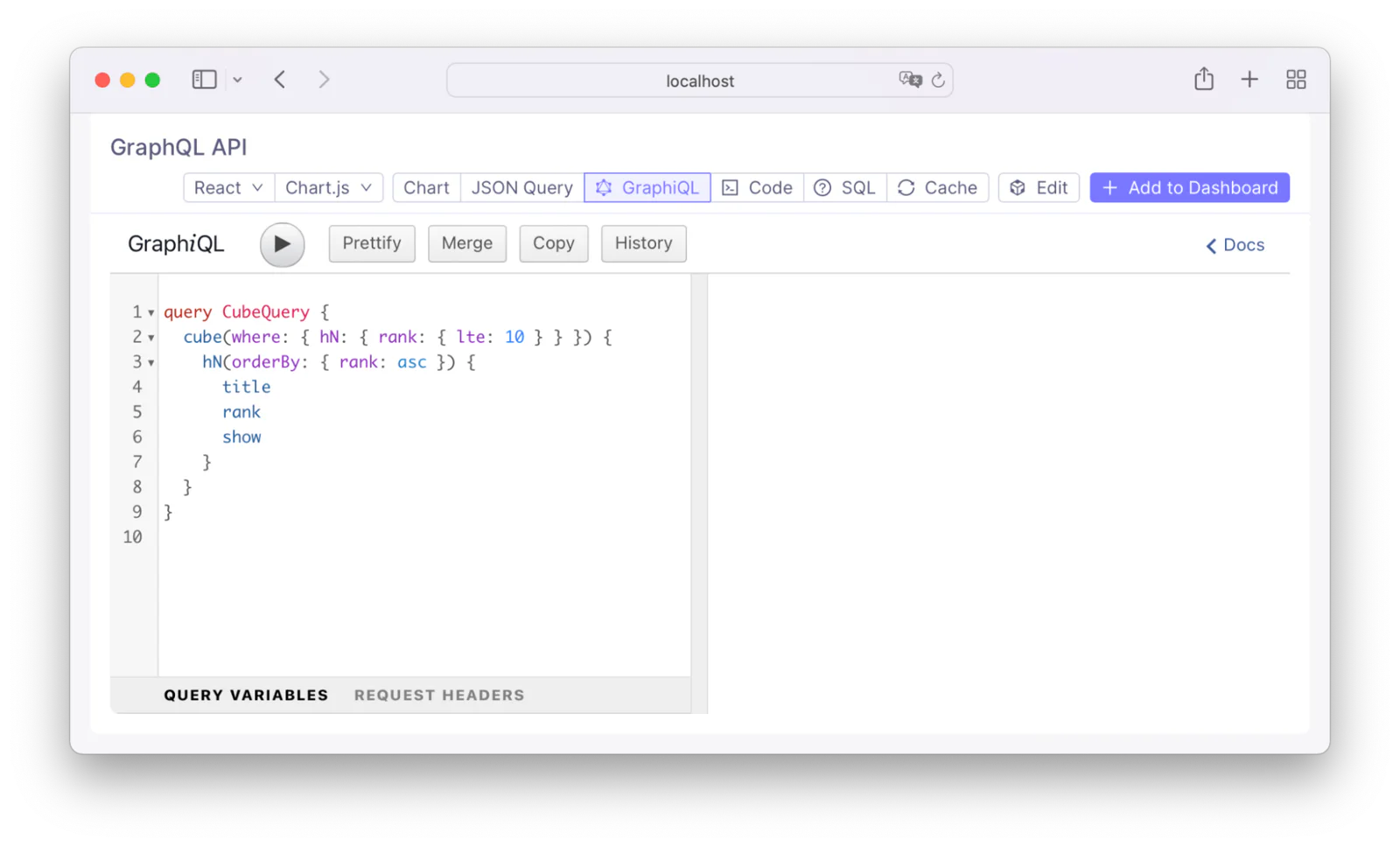Click the 'CubeQuery' name in editor
Screen dimensions: 1400x847
[265, 312]
